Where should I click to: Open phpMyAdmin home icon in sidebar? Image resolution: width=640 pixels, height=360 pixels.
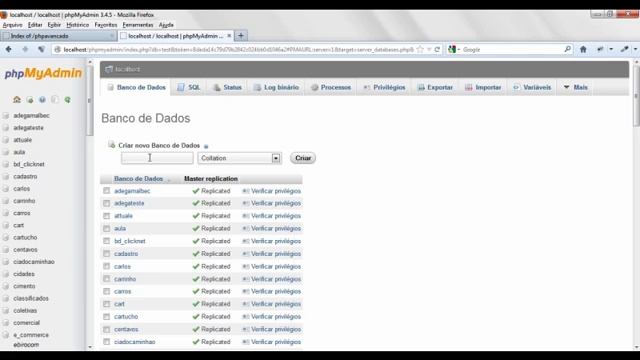tap(17, 99)
